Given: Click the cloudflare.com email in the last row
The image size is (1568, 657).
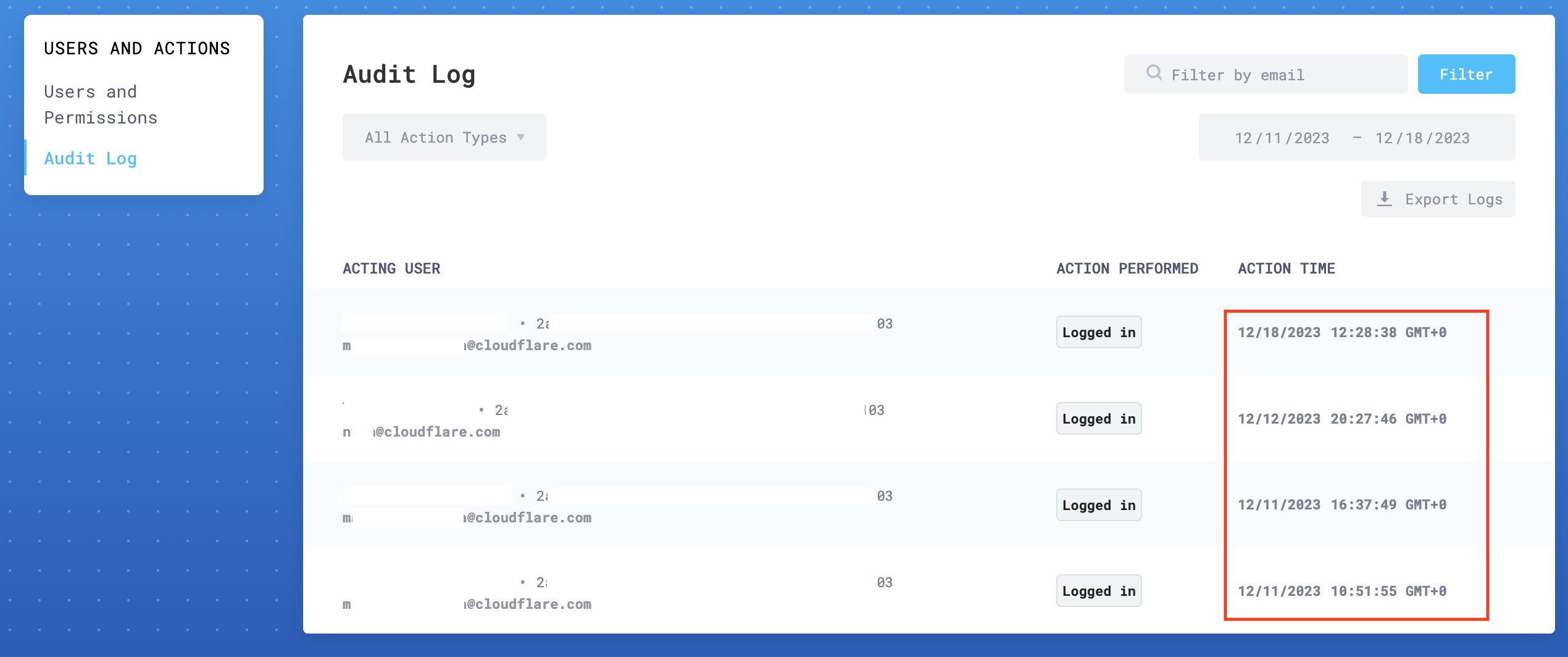Looking at the screenshot, I should coord(528,603).
